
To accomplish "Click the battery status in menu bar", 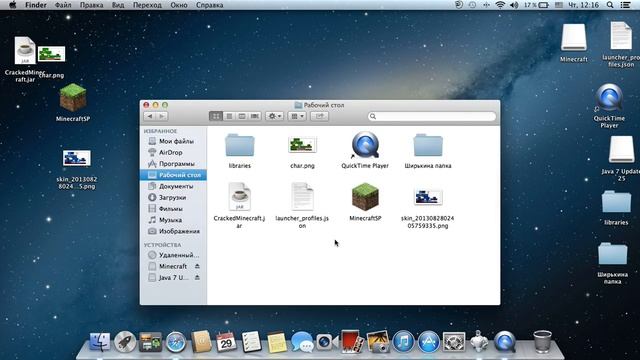I will click(536, 5).
